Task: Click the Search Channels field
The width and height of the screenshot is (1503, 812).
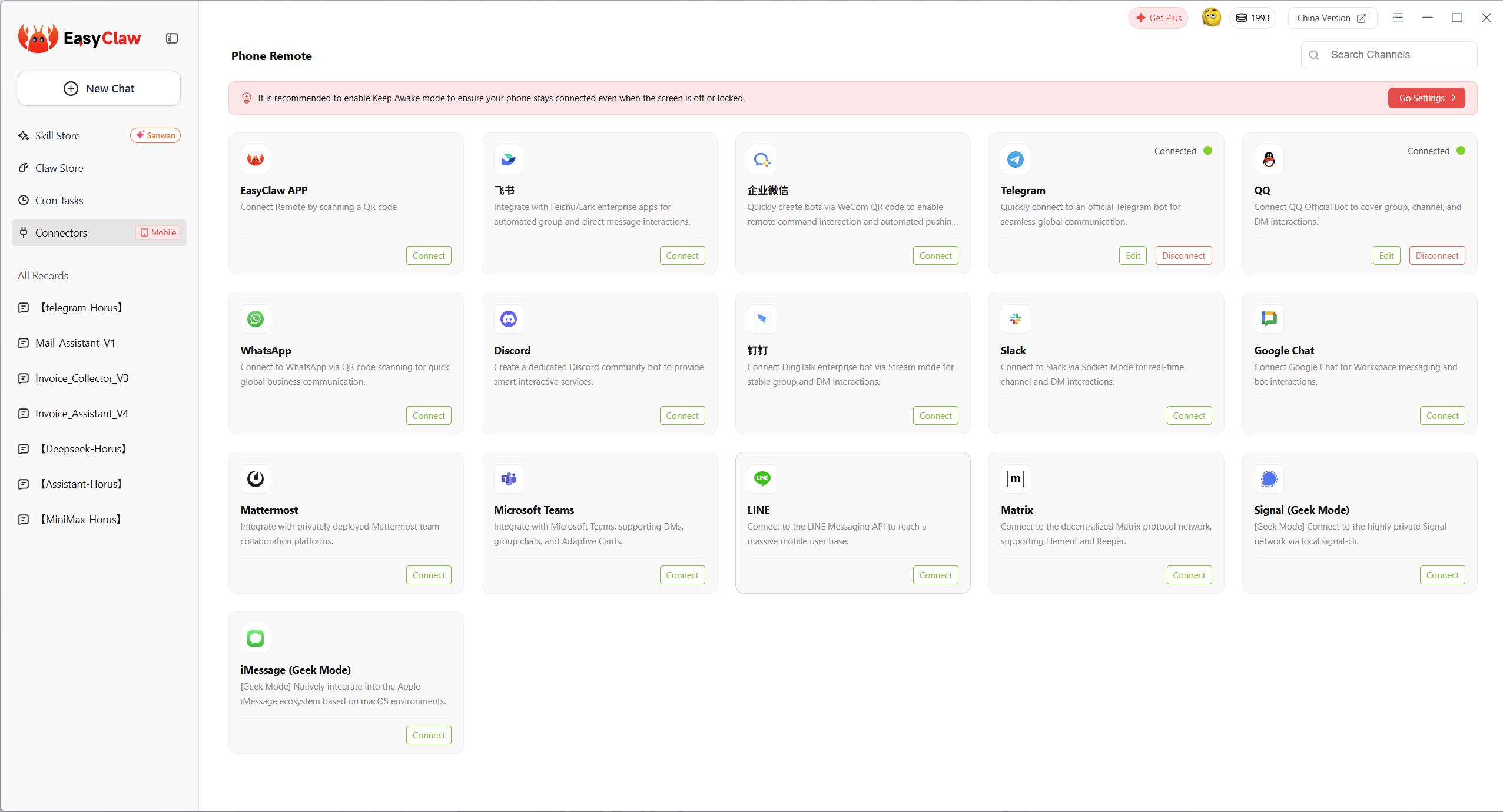Action: point(1395,55)
